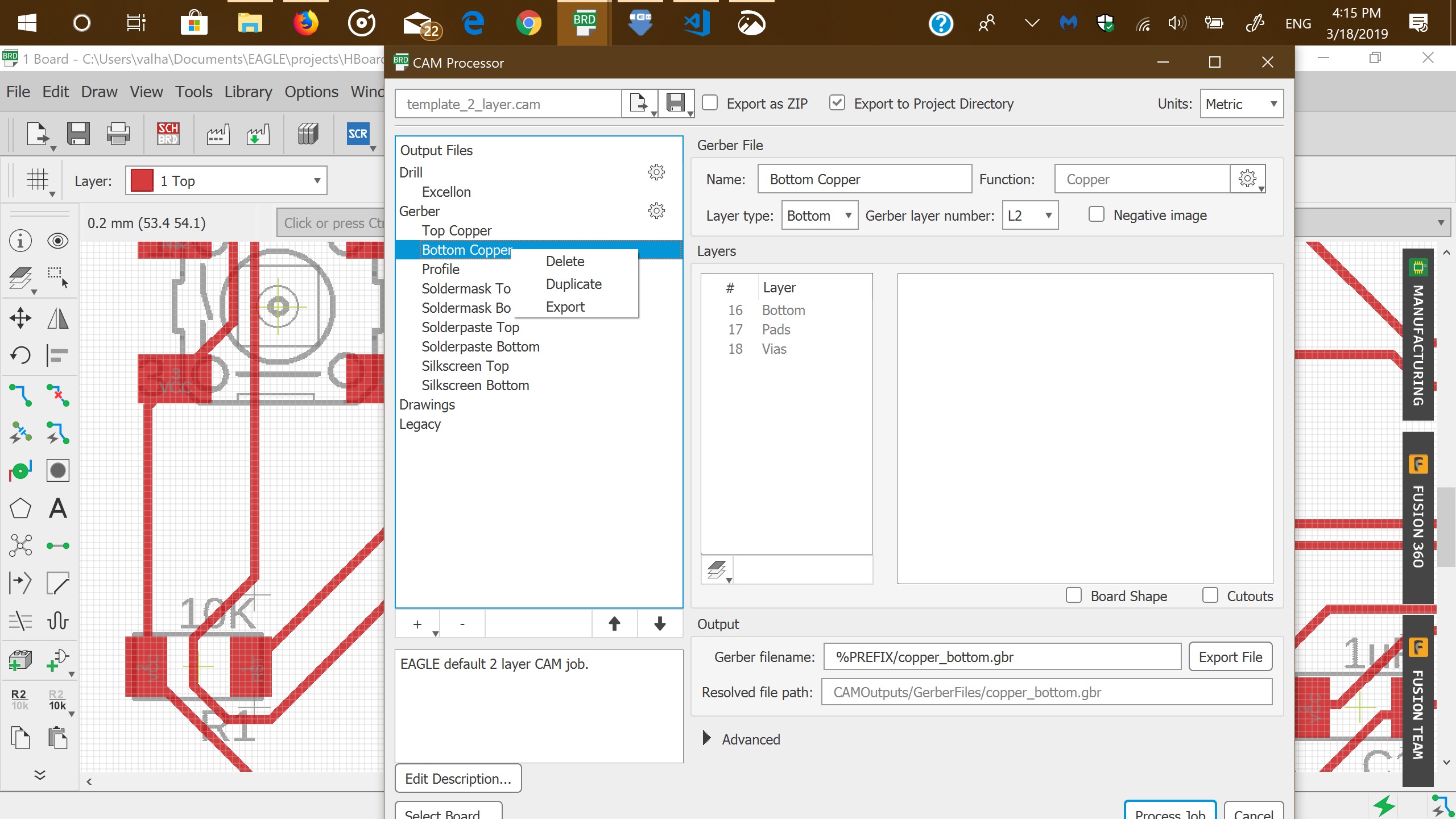
Task: Enable the Export as ZIP checkbox
Action: coord(710,103)
